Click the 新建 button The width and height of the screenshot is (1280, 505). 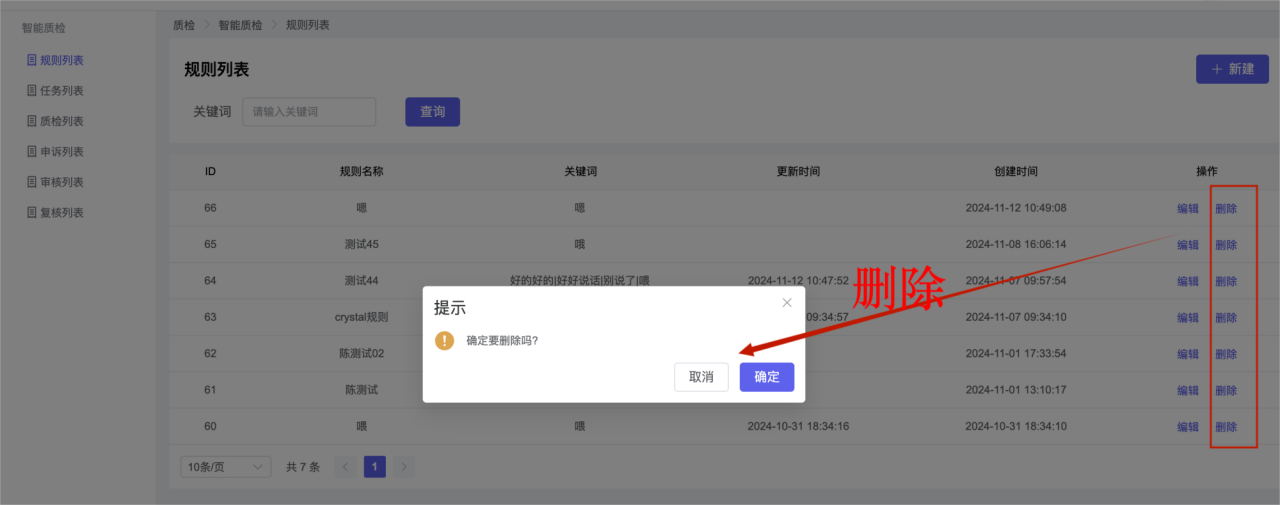(x=1232, y=69)
